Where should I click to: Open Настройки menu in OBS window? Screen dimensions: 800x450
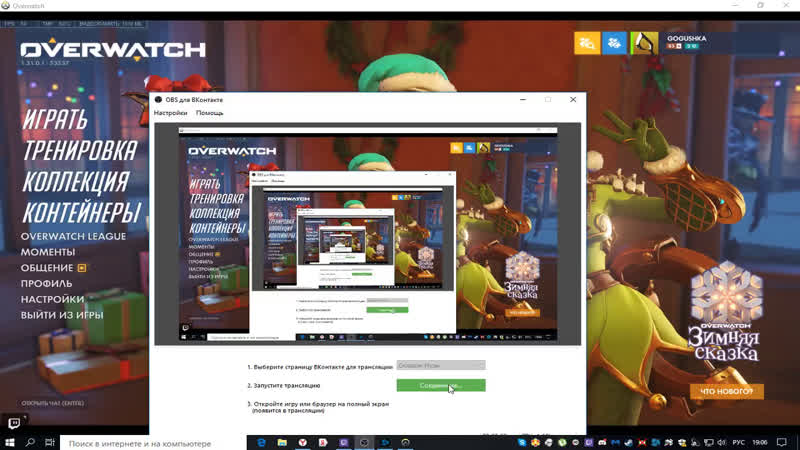click(x=170, y=113)
